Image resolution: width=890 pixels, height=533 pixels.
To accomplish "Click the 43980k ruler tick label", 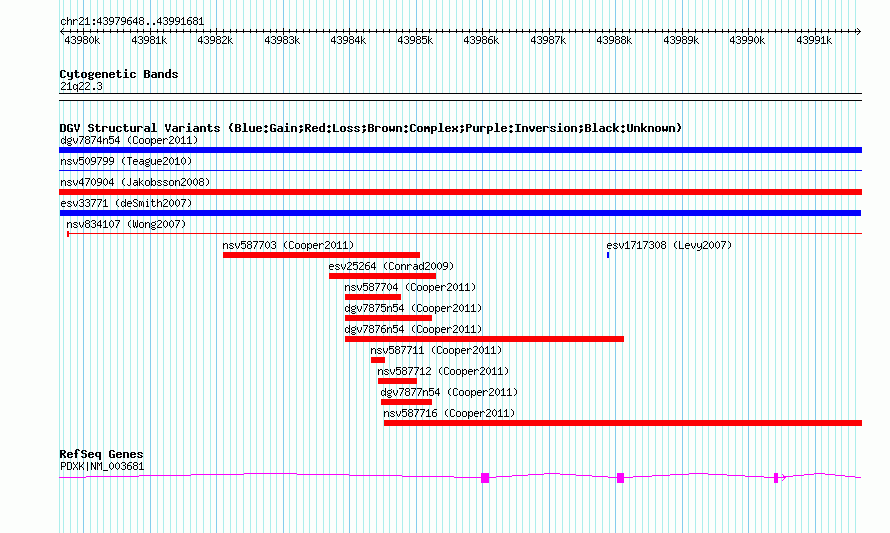I will tap(82, 40).
